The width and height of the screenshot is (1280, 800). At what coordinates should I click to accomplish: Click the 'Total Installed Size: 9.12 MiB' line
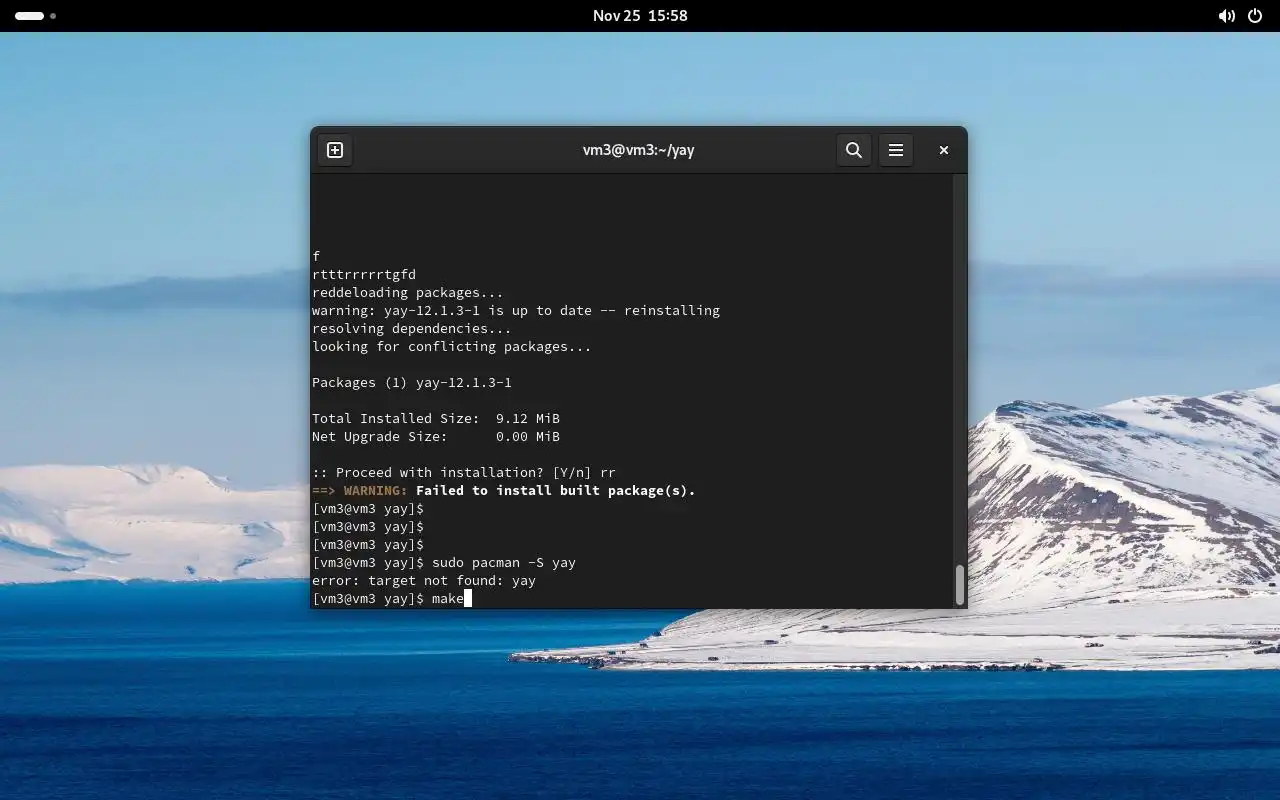click(x=436, y=418)
